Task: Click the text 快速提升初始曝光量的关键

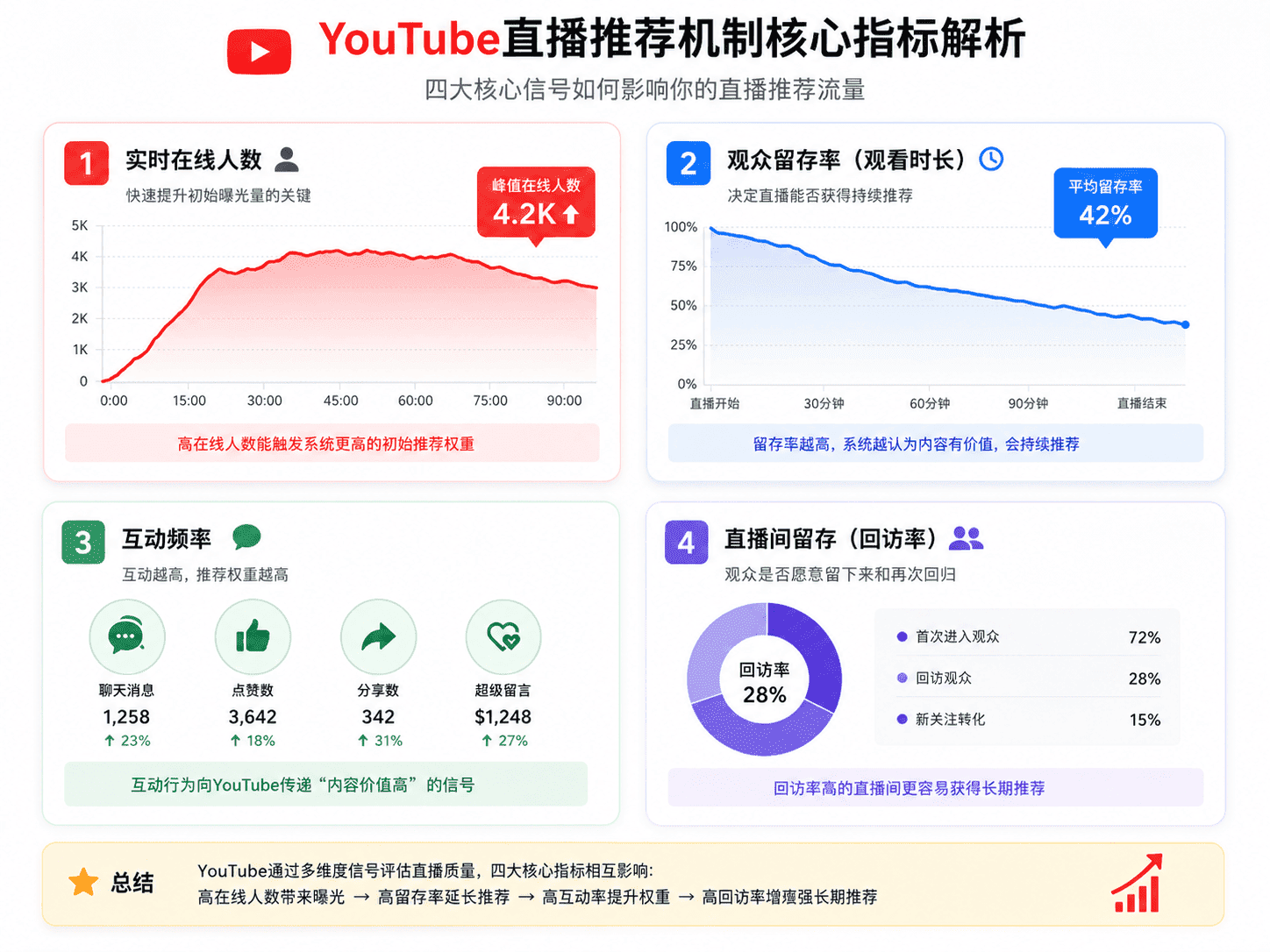Action: (x=218, y=195)
